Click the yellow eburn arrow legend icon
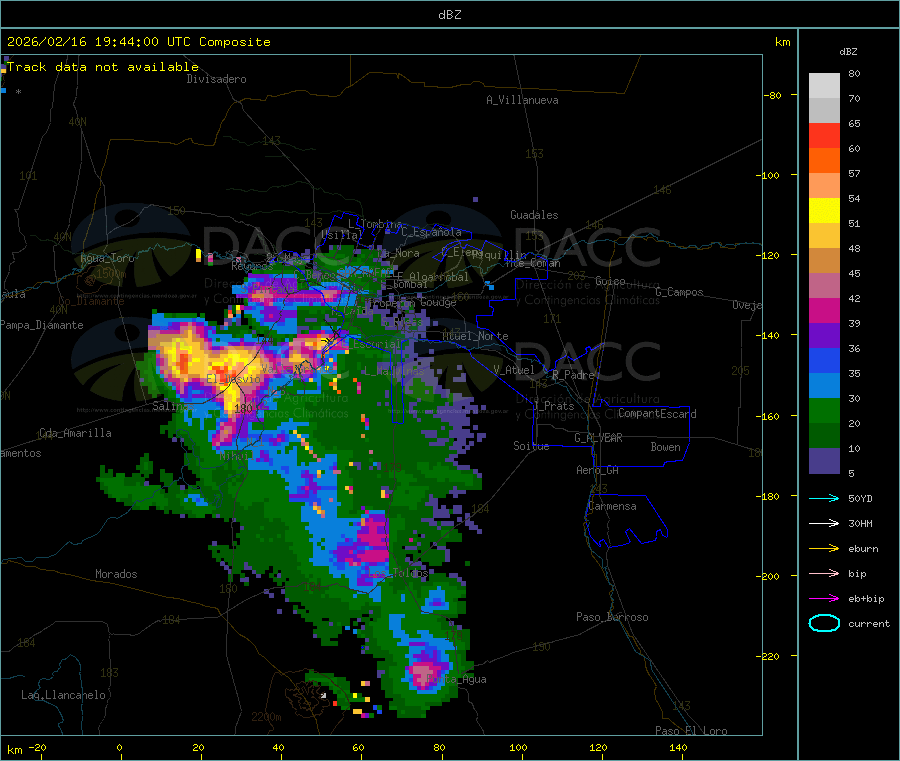Viewport: 900px width, 761px height. (x=824, y=549)
